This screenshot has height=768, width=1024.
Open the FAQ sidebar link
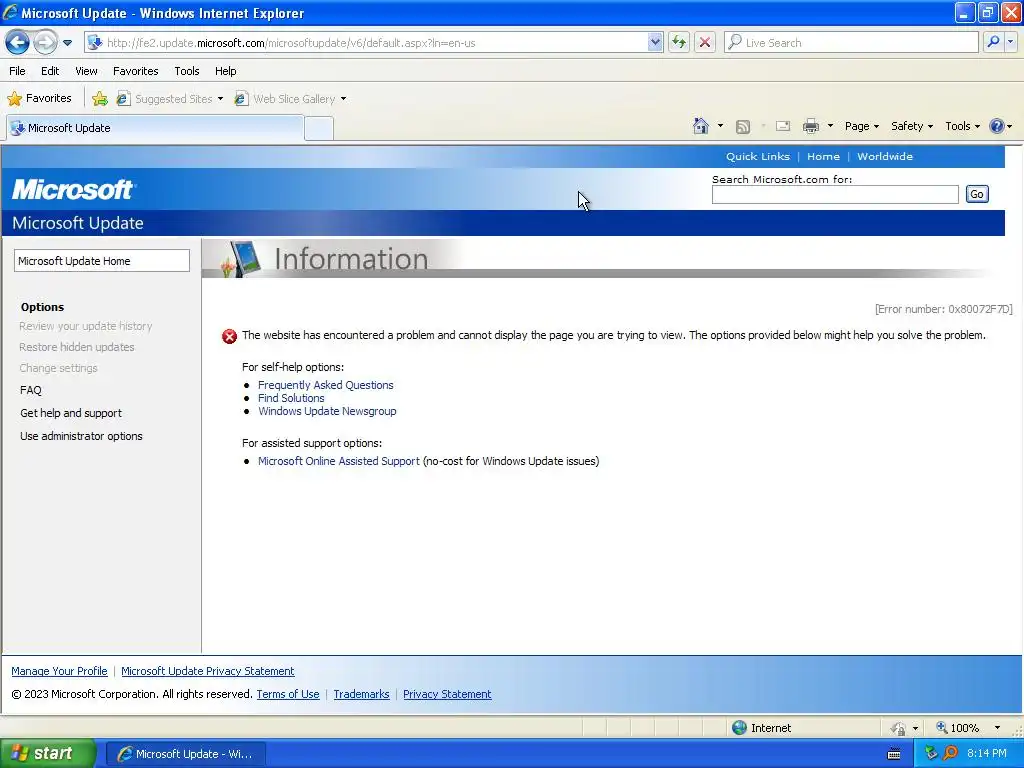(x=31, y=390)
